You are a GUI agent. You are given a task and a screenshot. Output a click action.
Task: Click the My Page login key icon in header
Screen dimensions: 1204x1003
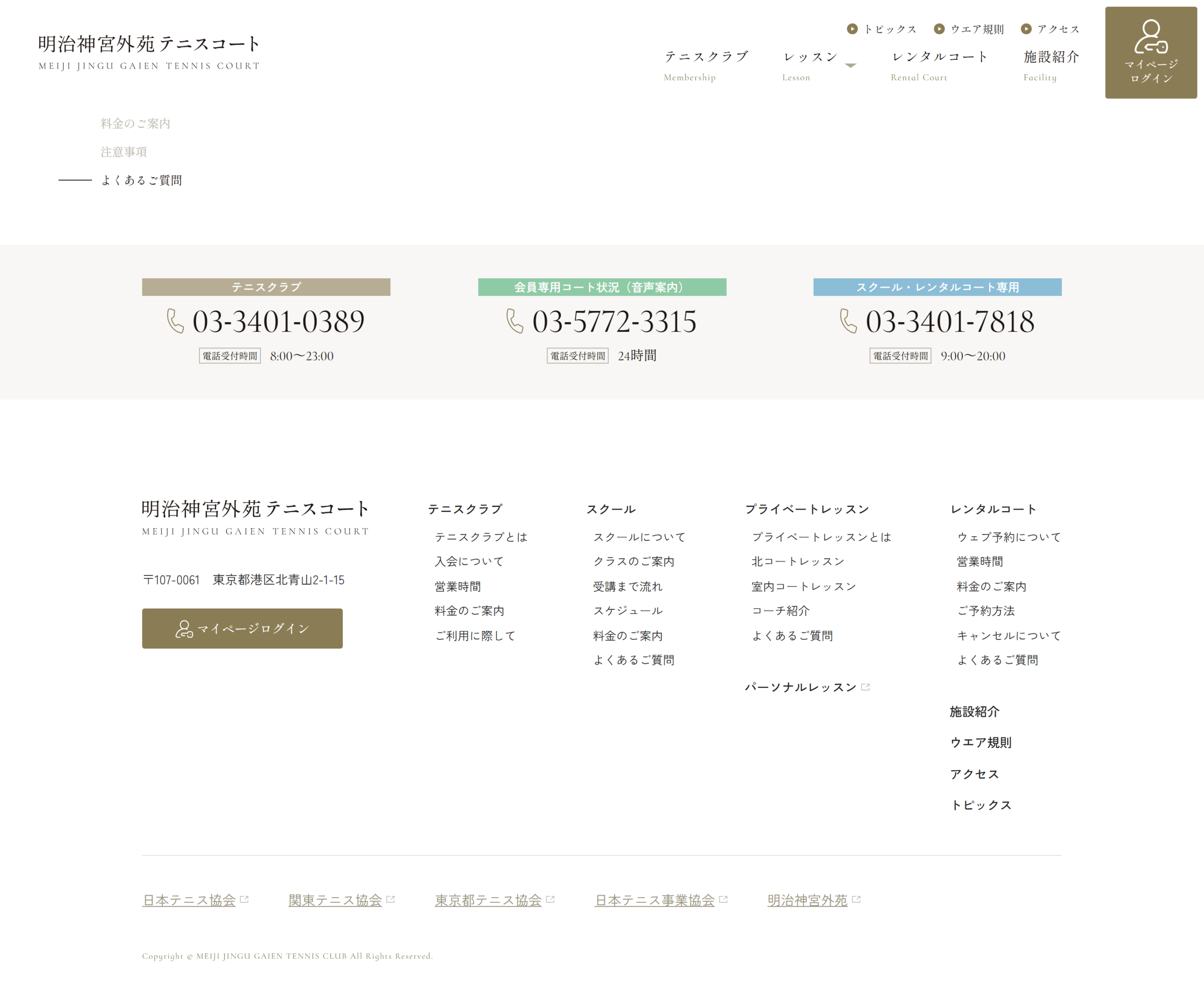click(x=1151, y=37)
